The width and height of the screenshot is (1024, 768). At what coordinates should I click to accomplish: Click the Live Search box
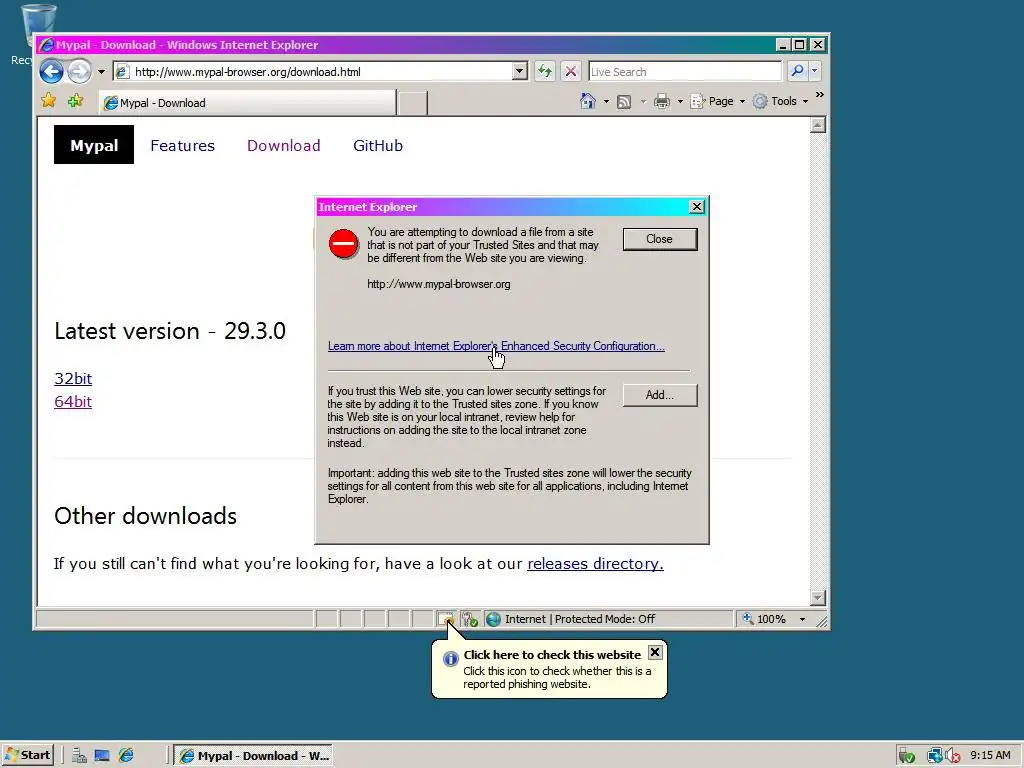click(x=684, y=72)
